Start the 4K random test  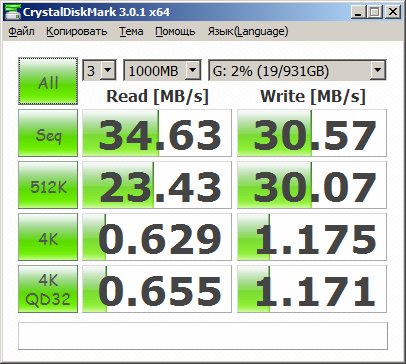coord(48,237)
